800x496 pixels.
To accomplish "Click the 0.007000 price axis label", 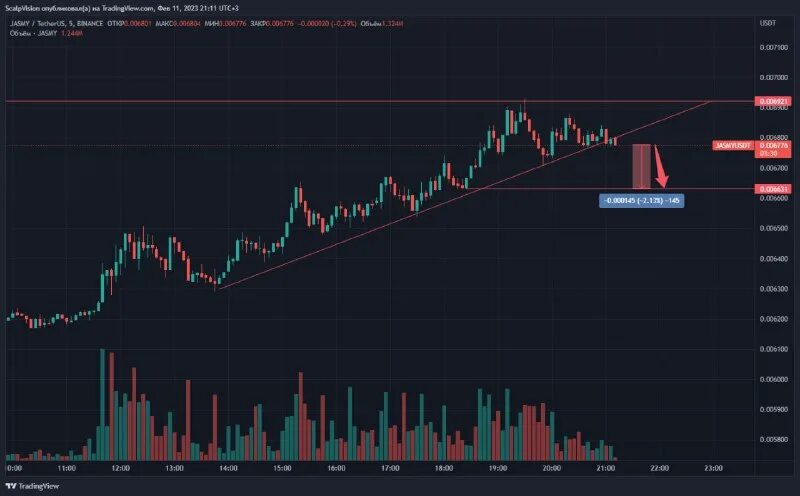I will click(x=773, y=78).
